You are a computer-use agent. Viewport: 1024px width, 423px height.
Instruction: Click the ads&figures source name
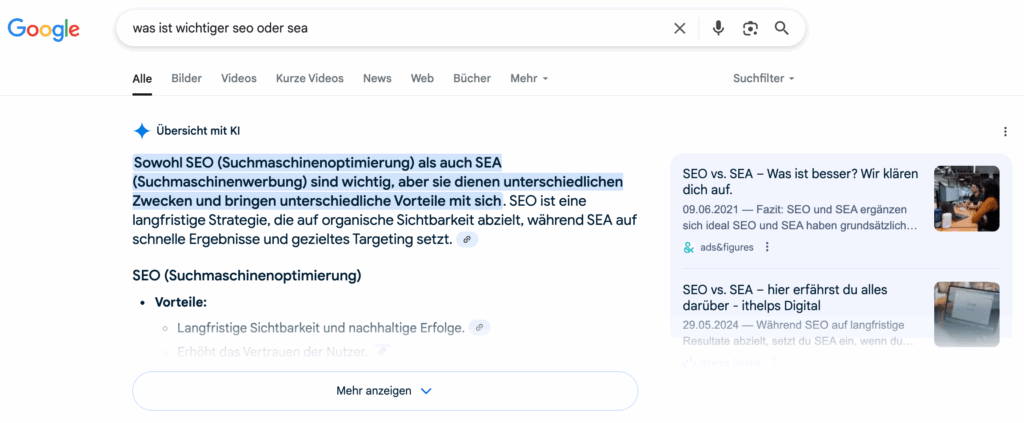pos(727,247)
